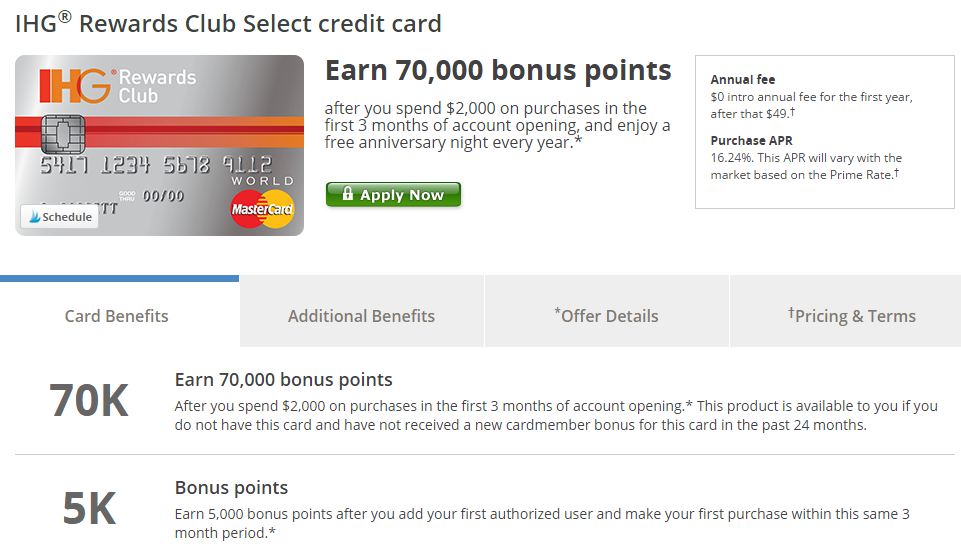Click the 'Bonus points' heading beside 5K
The height and width of the screenshot is (555, 961).
point(231,488)
